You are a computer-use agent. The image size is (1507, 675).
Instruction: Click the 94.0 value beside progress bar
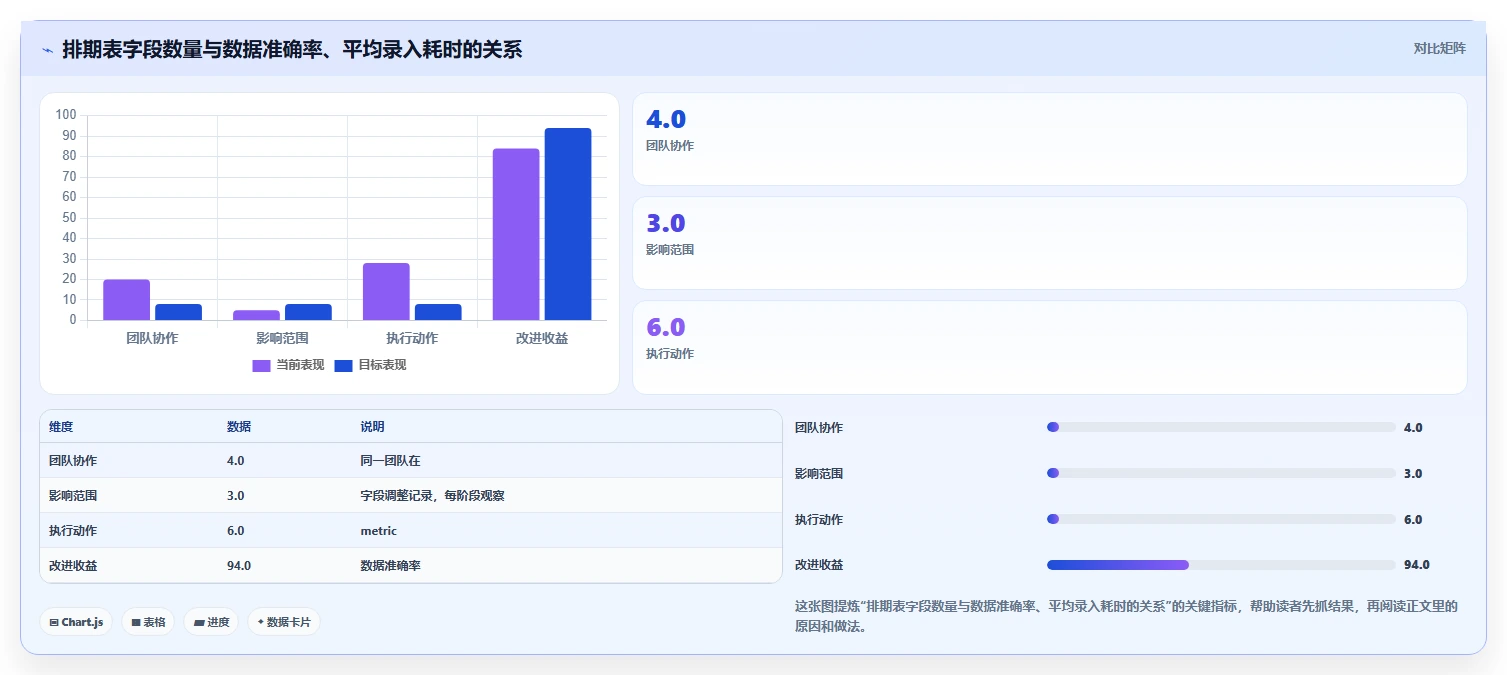click(1417, 565)
